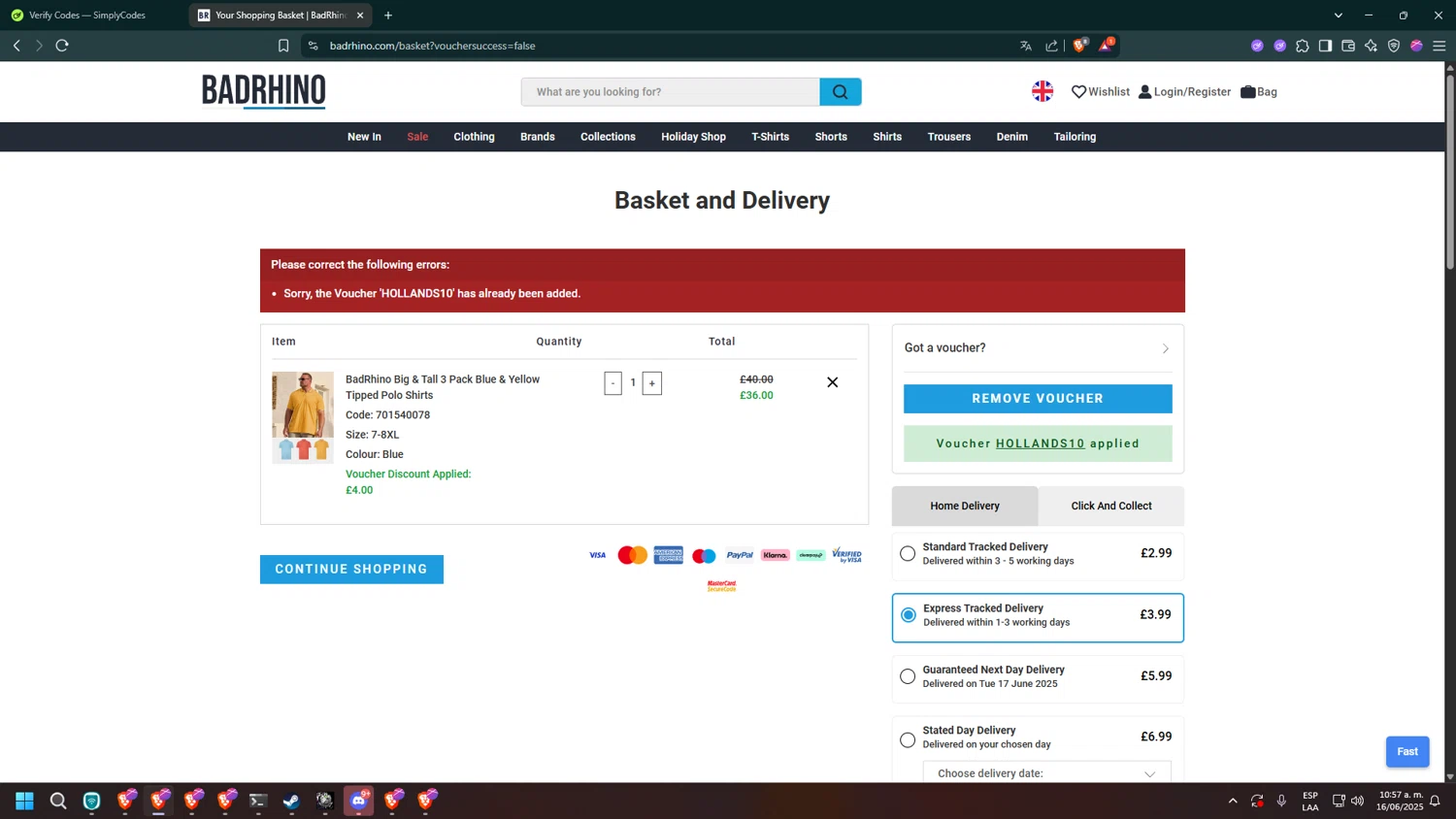
Task: Select Guaranteed Next Day Delivery option
Action: click(x=908, y=676)
